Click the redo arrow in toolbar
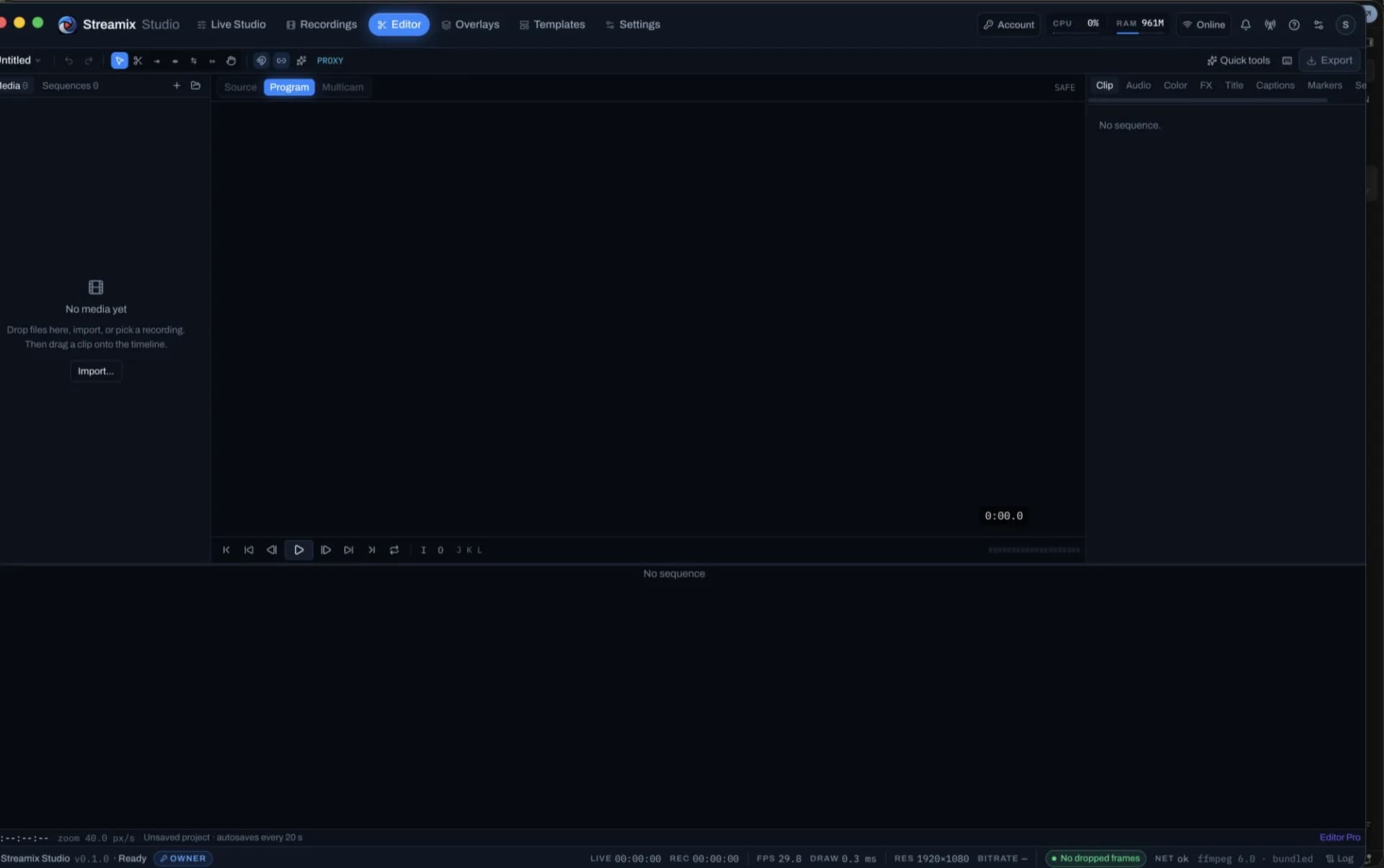 89,61
